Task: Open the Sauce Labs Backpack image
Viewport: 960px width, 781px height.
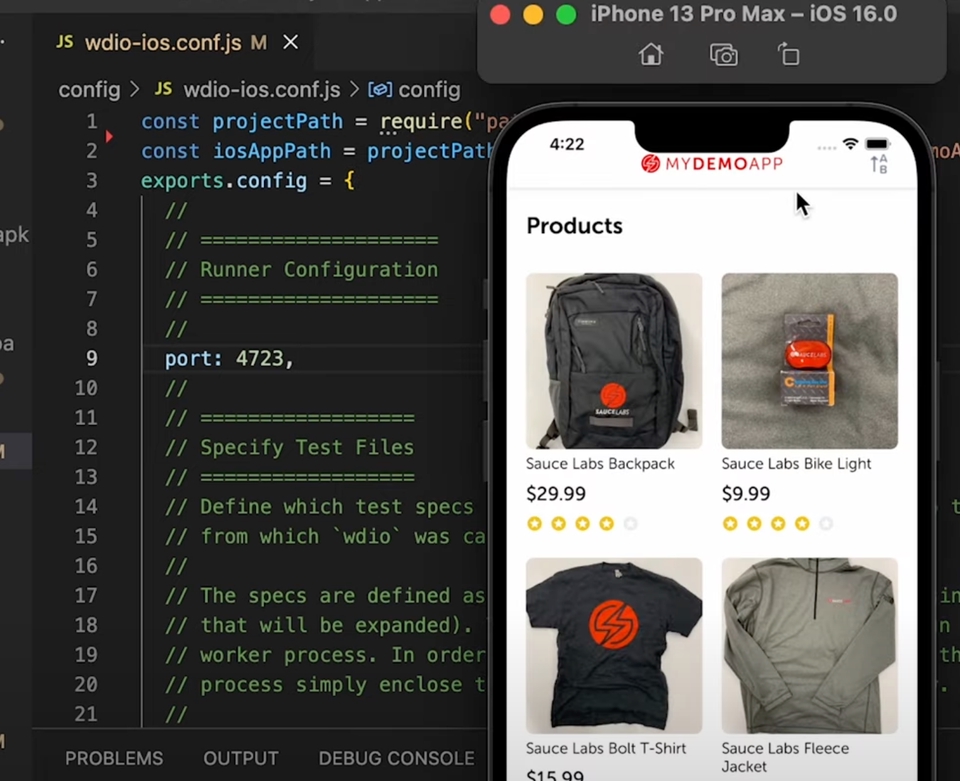Action: (x=614, y=361)
